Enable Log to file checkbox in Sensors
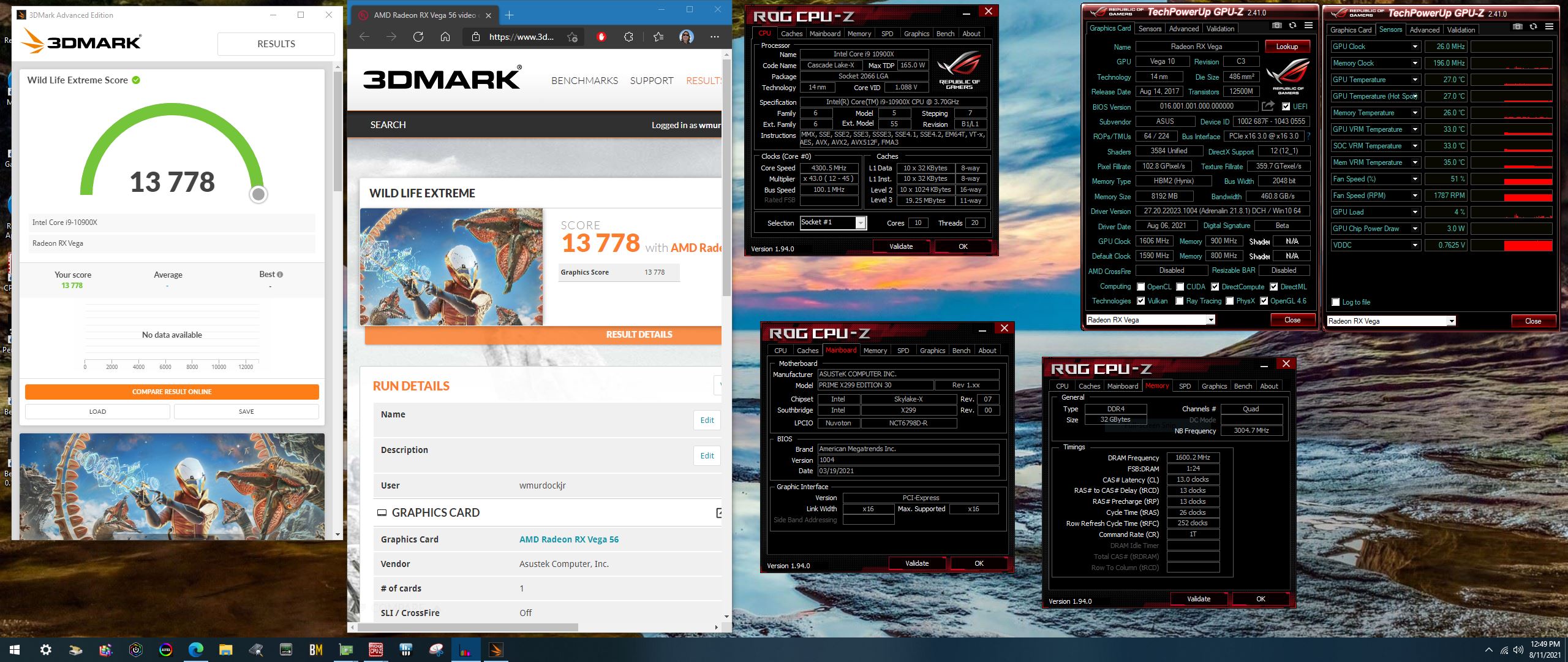 click(x=1335, y=302)
